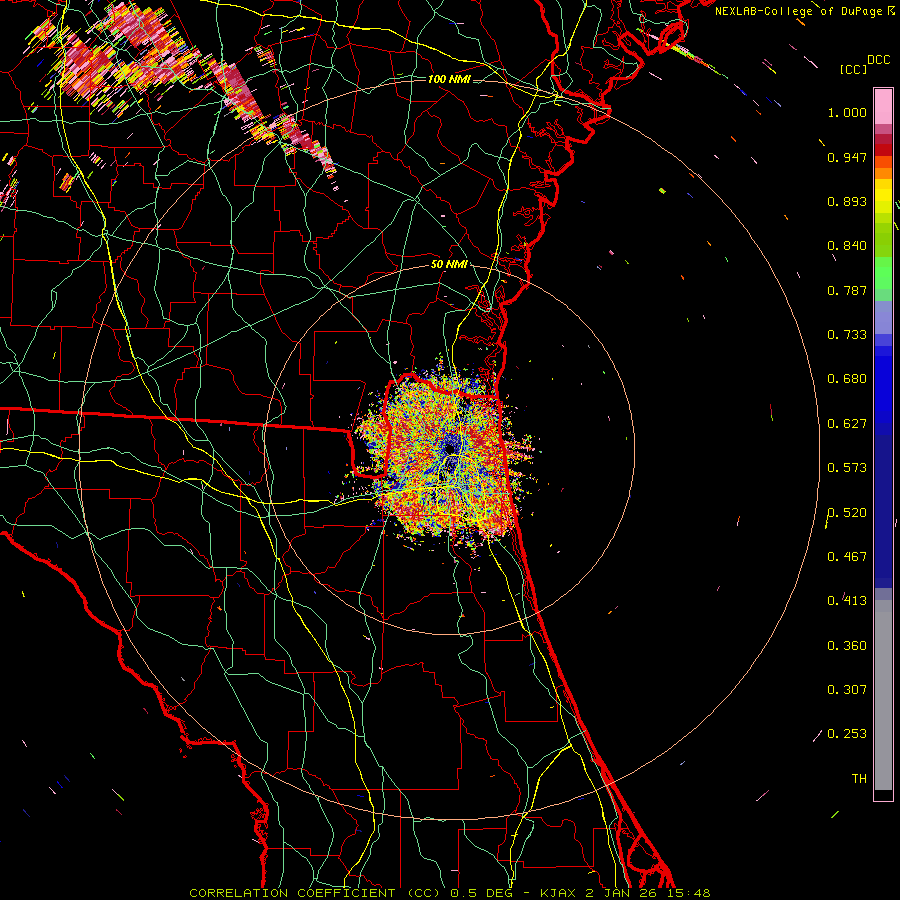Click the TH threshold label
Viewport: 900px width, 900px height.
tap(859, 779)
